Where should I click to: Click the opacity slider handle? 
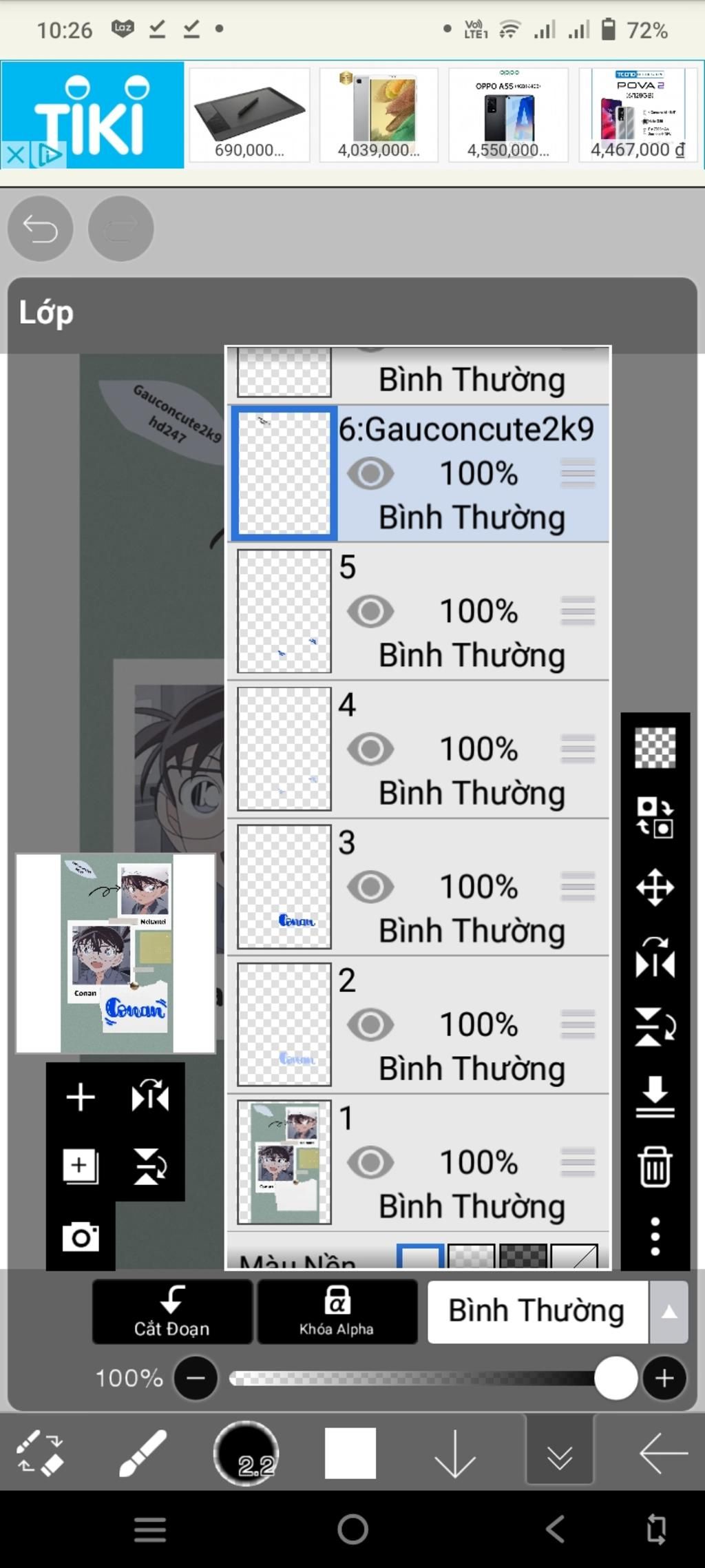point(615,1378)
